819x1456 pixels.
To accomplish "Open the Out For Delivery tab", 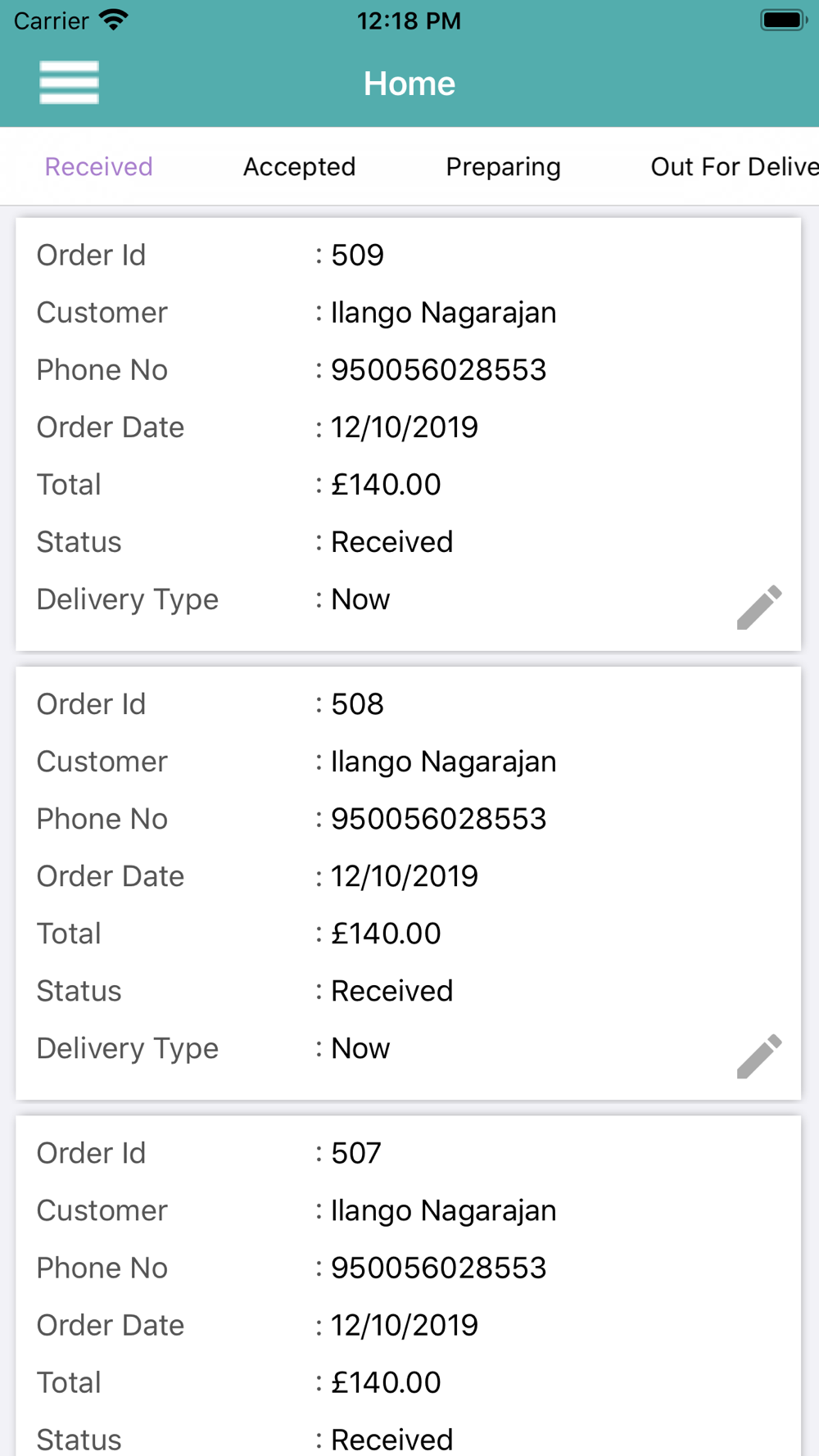I will [x=735, y=166].
